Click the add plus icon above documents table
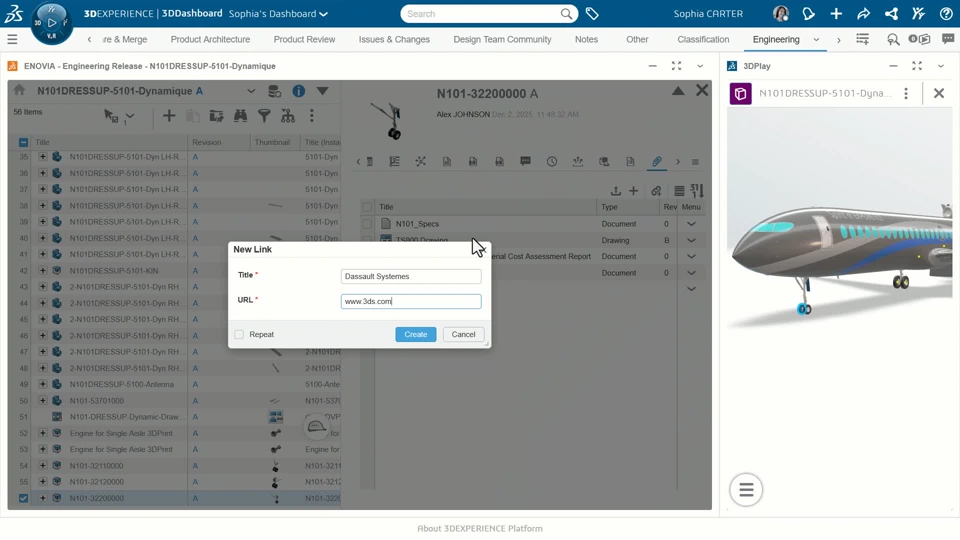 pos(634,191)
